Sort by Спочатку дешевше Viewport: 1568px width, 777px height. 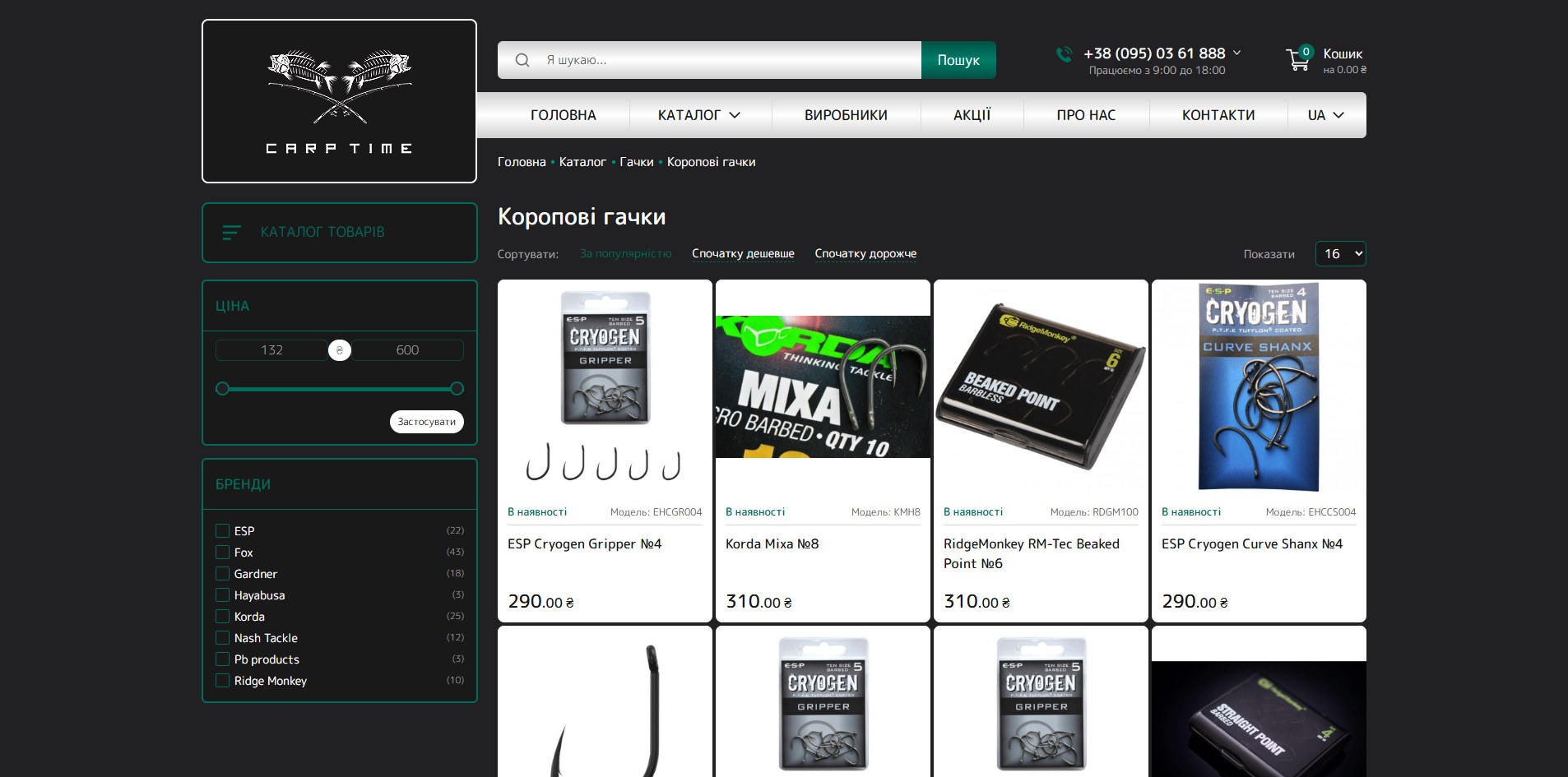[743, 254]
